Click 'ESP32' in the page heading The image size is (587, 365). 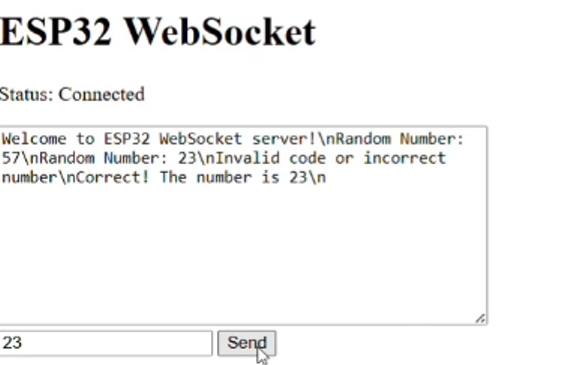[x=56, y=32]
